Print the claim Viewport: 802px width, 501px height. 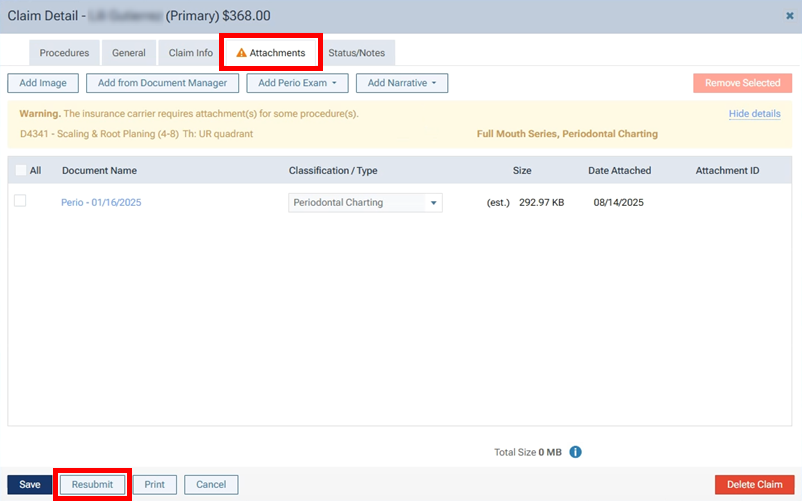coord(154,485)
